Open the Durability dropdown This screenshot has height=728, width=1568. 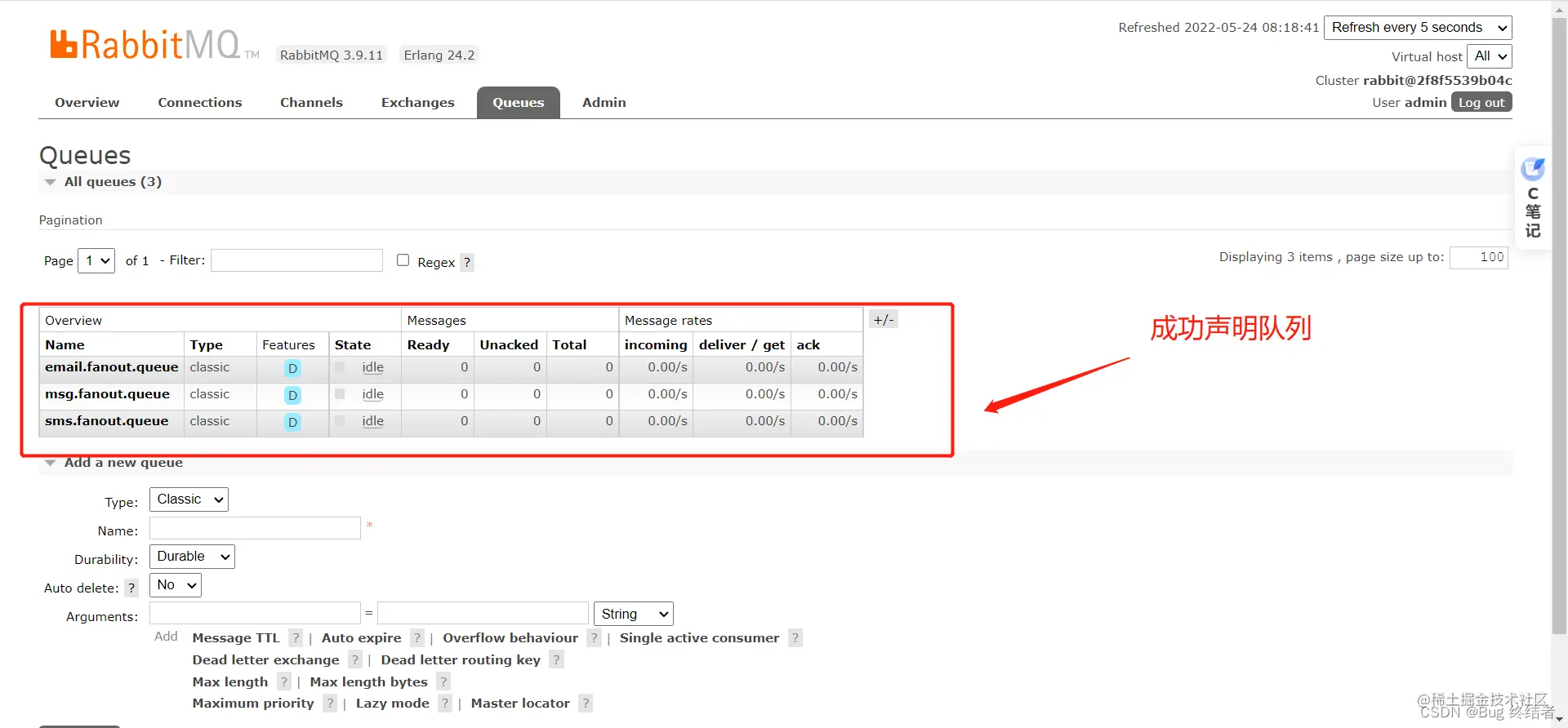tap(192, 557)
